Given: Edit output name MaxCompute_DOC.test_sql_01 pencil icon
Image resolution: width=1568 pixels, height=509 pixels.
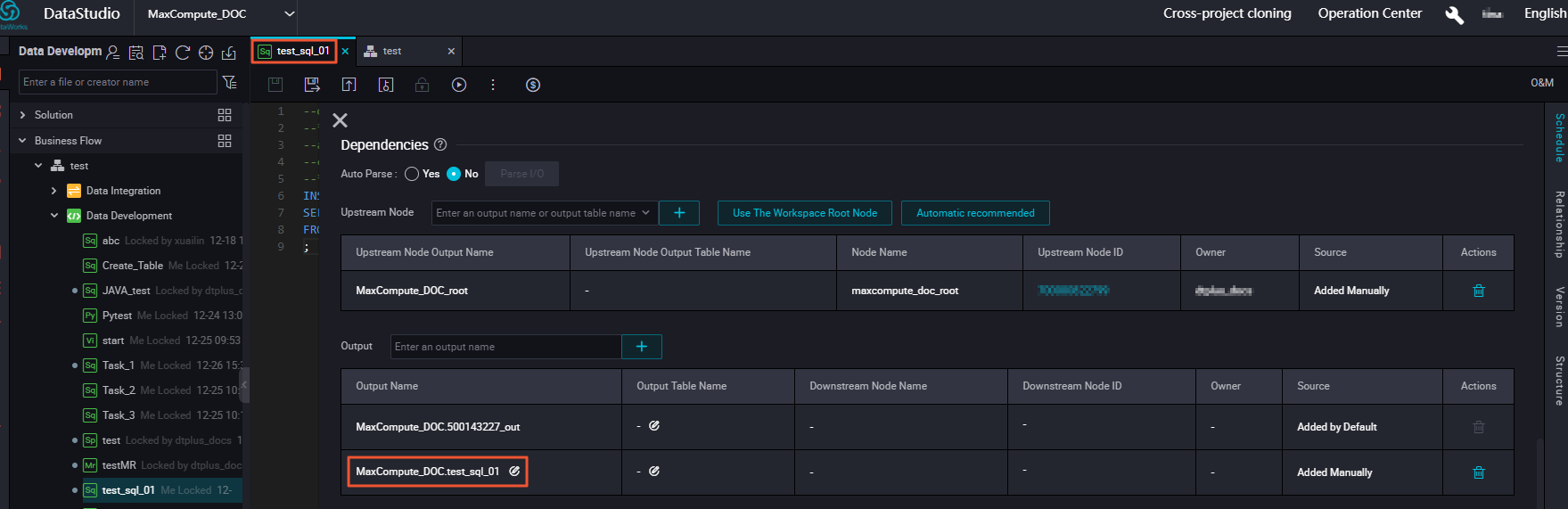Looking at the screenshot, I should 514,471.
